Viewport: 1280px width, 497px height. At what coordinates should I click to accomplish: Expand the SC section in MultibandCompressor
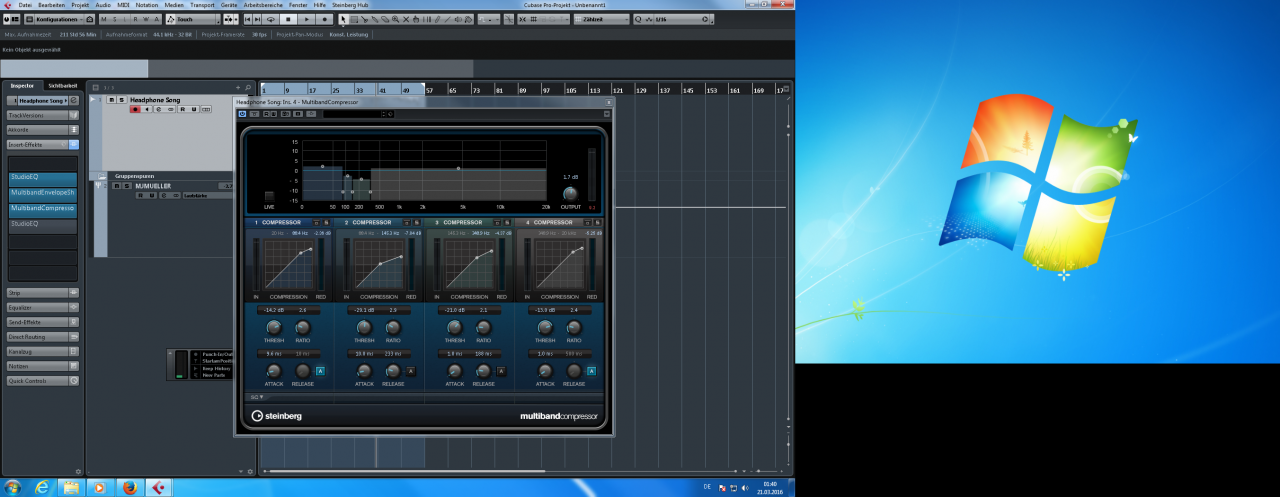[257, 397]
